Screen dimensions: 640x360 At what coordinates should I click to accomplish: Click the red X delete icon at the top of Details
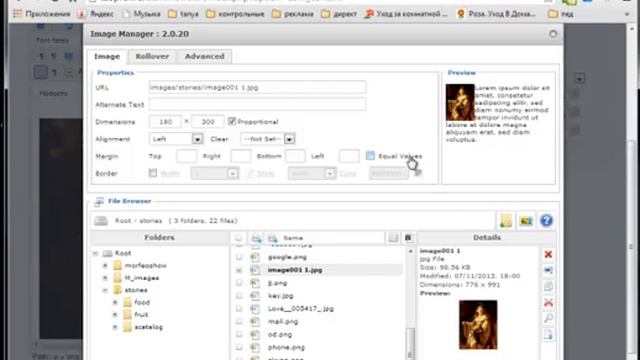(548, 255)
